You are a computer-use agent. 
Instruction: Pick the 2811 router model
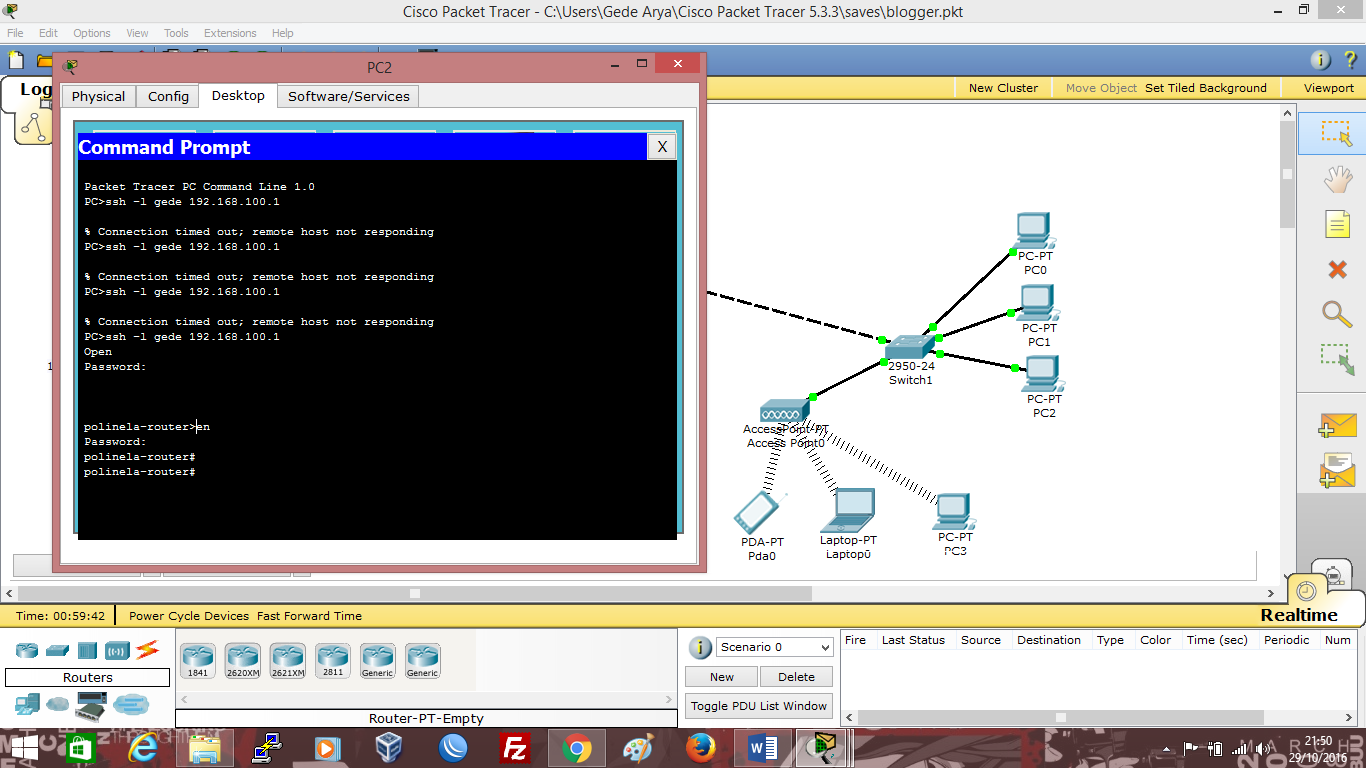coord(333,661)
